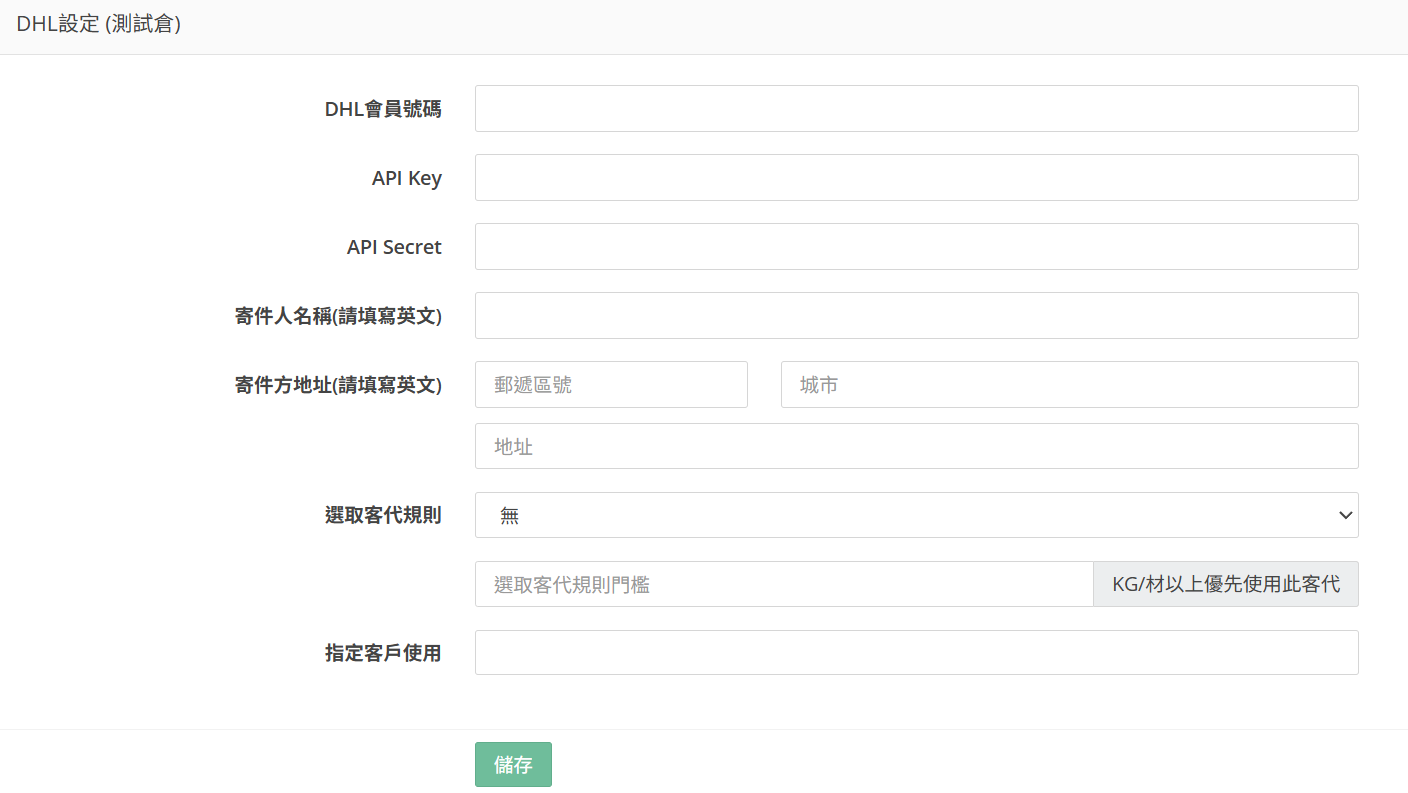1408x793 pixels.
Task: Open the 選取客代規則 dropdown
Action: (x=916, y=515)
